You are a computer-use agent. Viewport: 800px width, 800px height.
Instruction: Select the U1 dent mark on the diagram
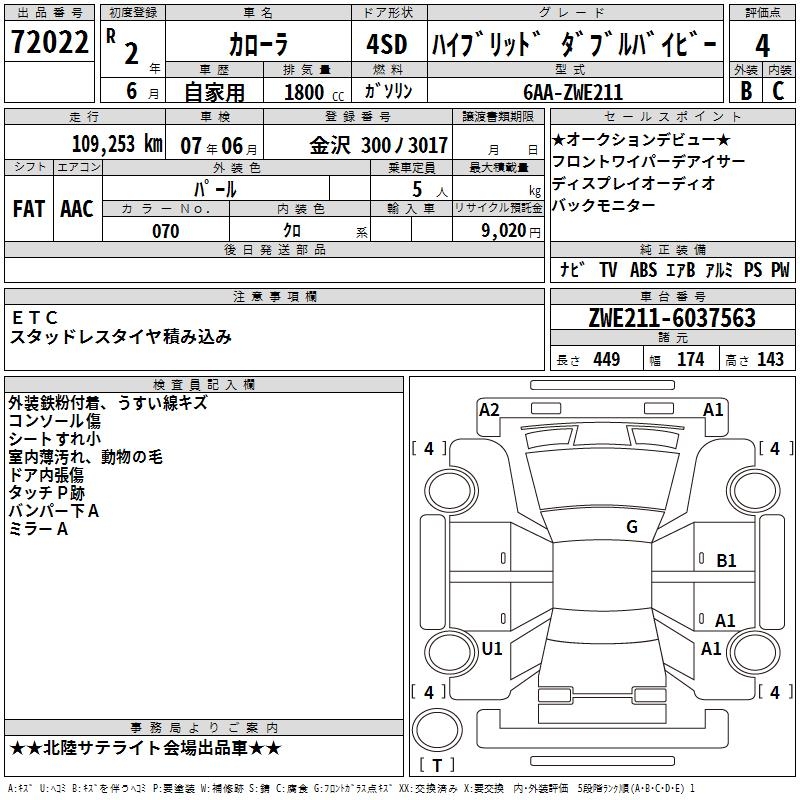pyautogui.click(x=491, y=648)
